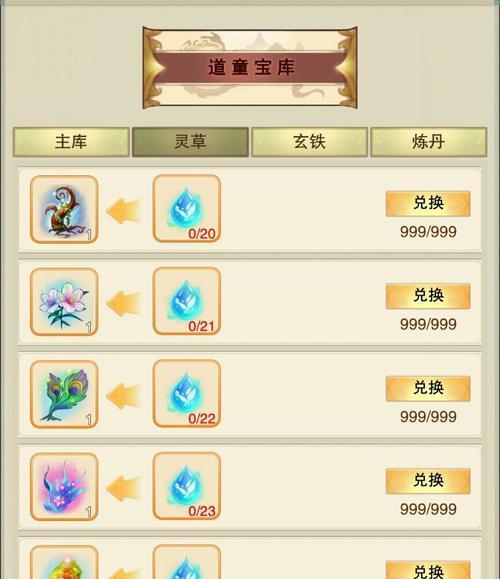
Task: Tap the blue droplet showing 0/23
Action: 187,486
